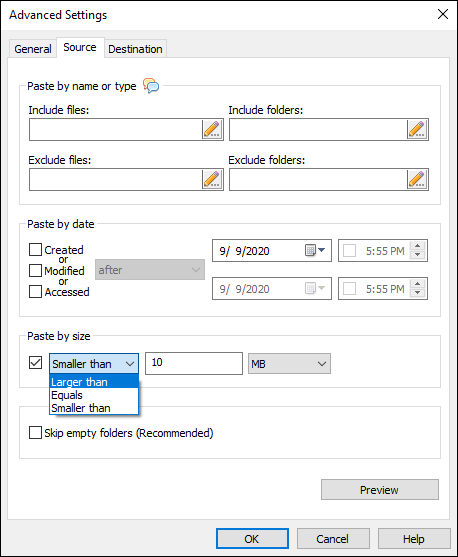The image size is (458, 557).
Task: Increase the first time field with up arrow
Action: [x=418, y=246]
